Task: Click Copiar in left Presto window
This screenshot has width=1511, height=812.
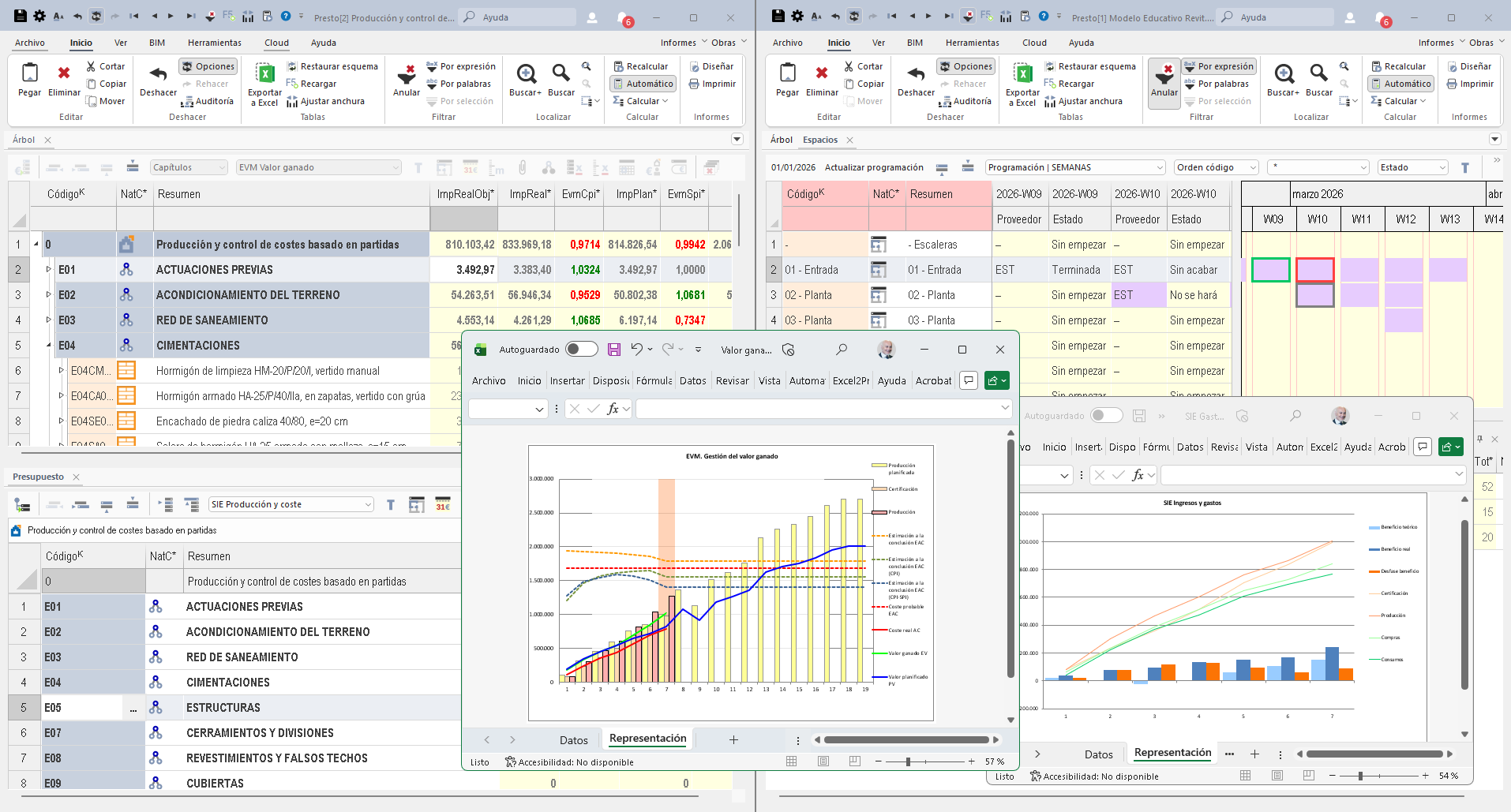Action: click(x=106, y=84)
